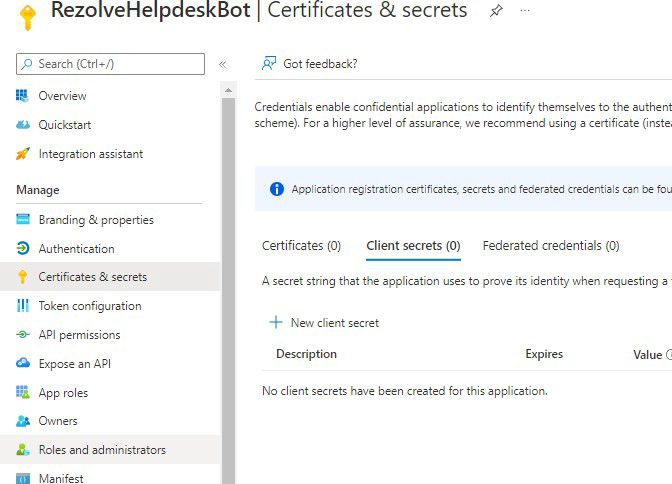This screenshot has height=484, width=672.
Task: Click the App roles icon
Action: point(23,392)
